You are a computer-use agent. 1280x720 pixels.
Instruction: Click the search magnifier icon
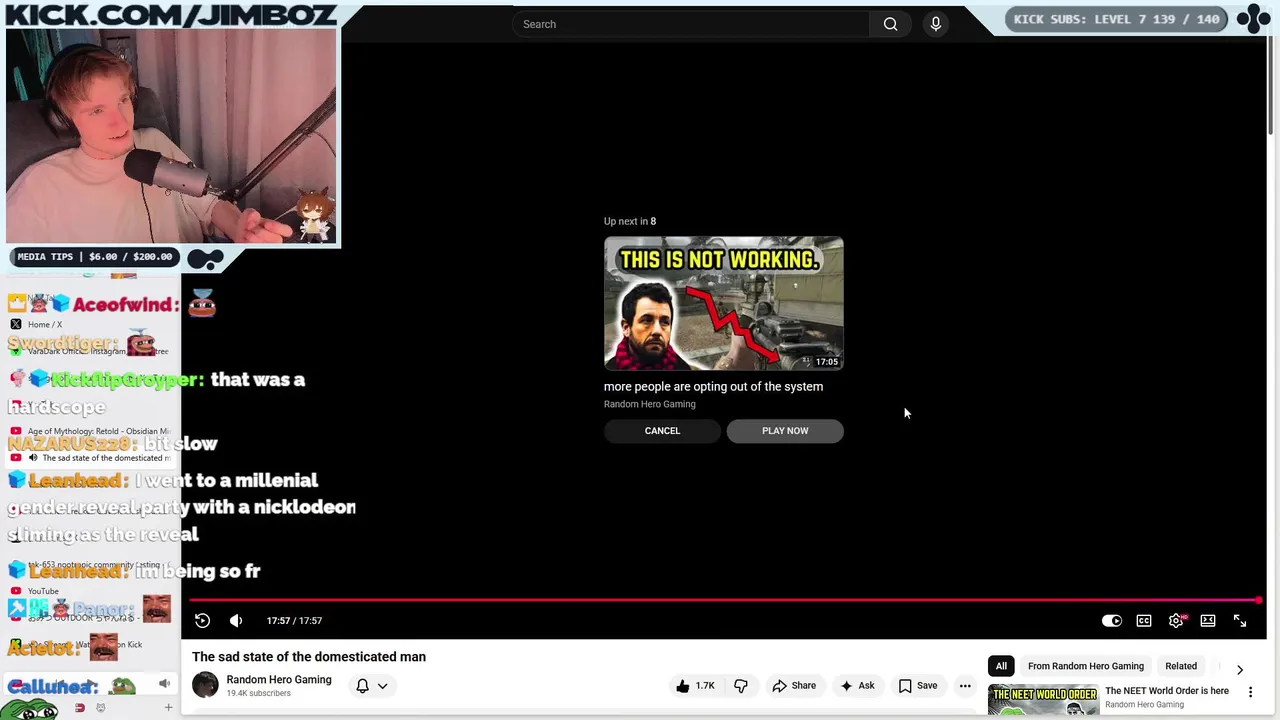890,24
